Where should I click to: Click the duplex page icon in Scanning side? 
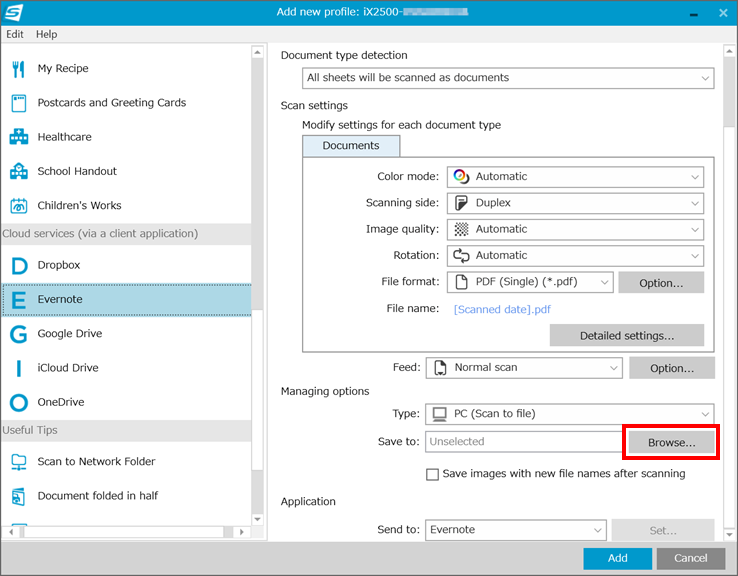[x=461, y=203]
